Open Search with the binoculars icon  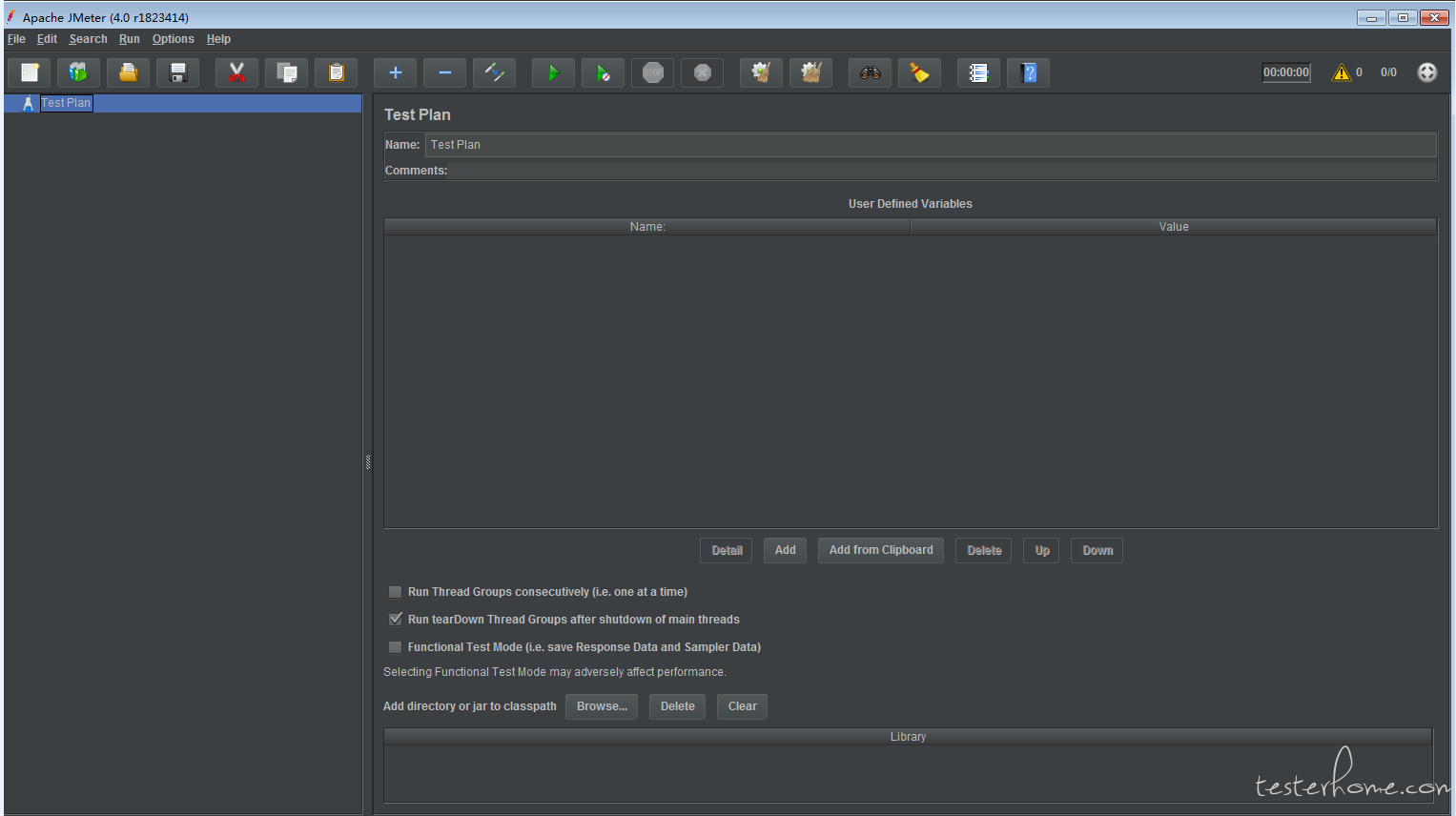pyautogui.click(x=870, y=72)
